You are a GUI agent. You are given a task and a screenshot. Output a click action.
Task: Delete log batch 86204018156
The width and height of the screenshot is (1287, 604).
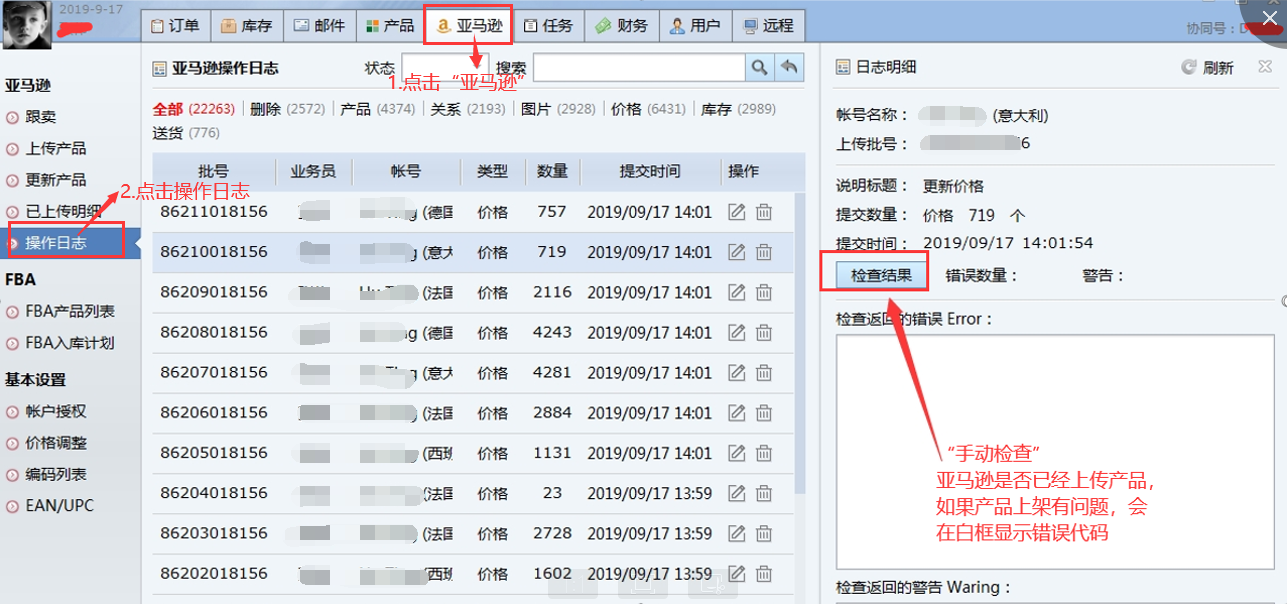point(764,493)
